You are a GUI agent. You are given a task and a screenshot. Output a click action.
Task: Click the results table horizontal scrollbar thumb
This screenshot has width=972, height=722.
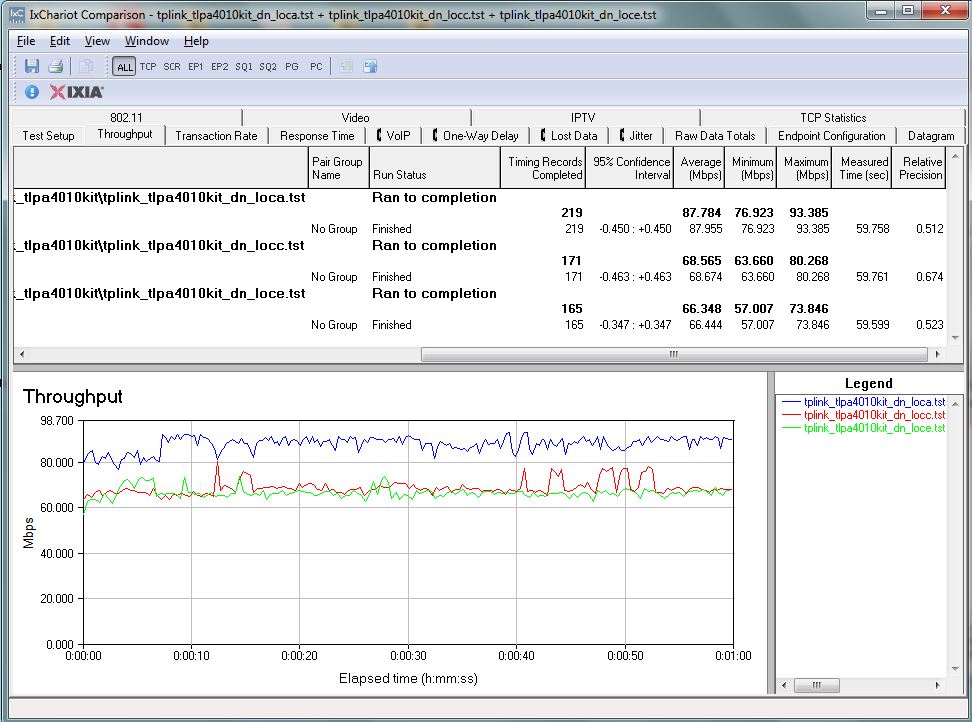pos(674,354)
